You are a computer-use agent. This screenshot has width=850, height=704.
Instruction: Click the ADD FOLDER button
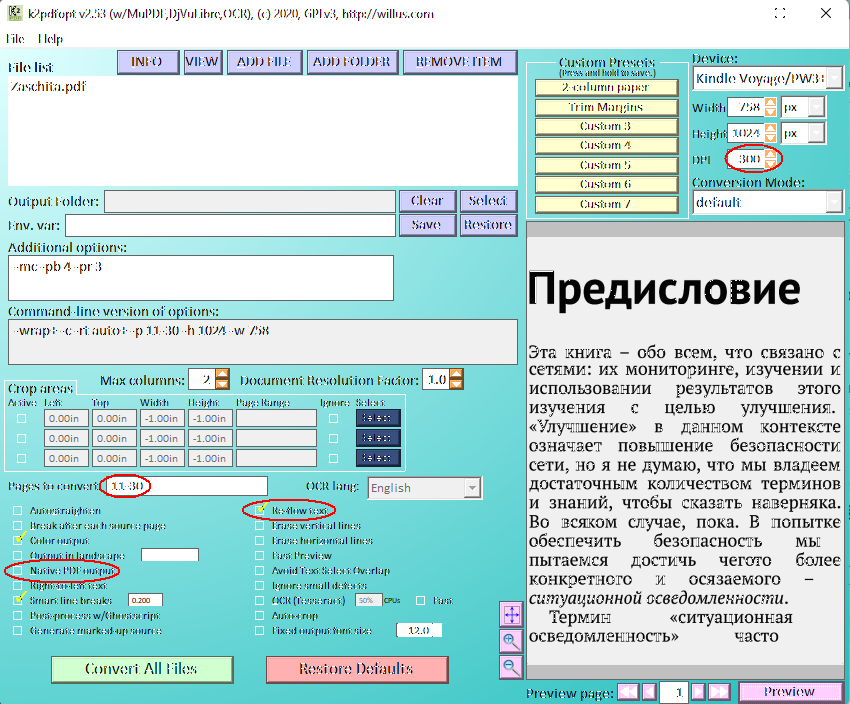click(x=352, y=62)
